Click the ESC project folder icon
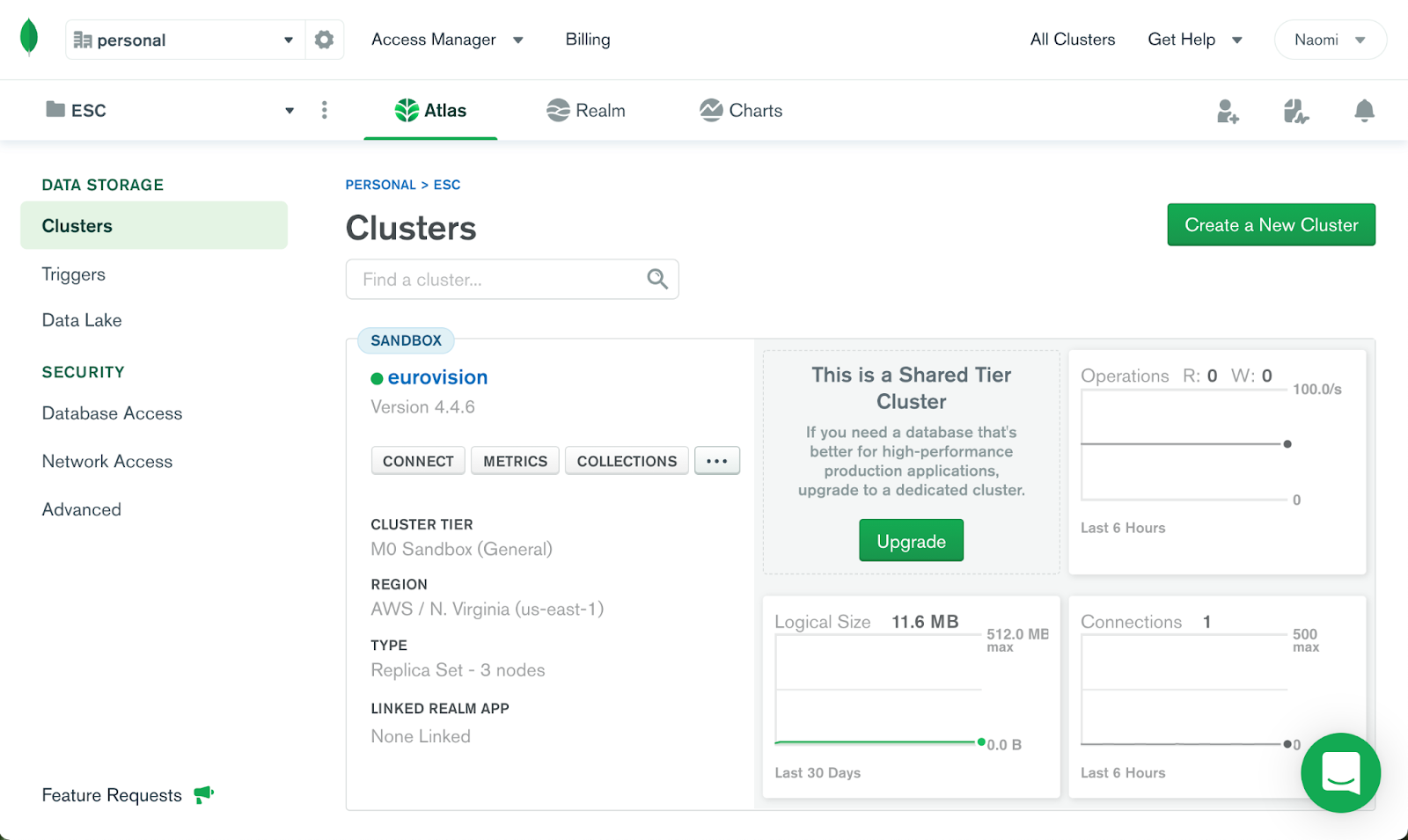1408x840 pixels. (x=55, y=109)
